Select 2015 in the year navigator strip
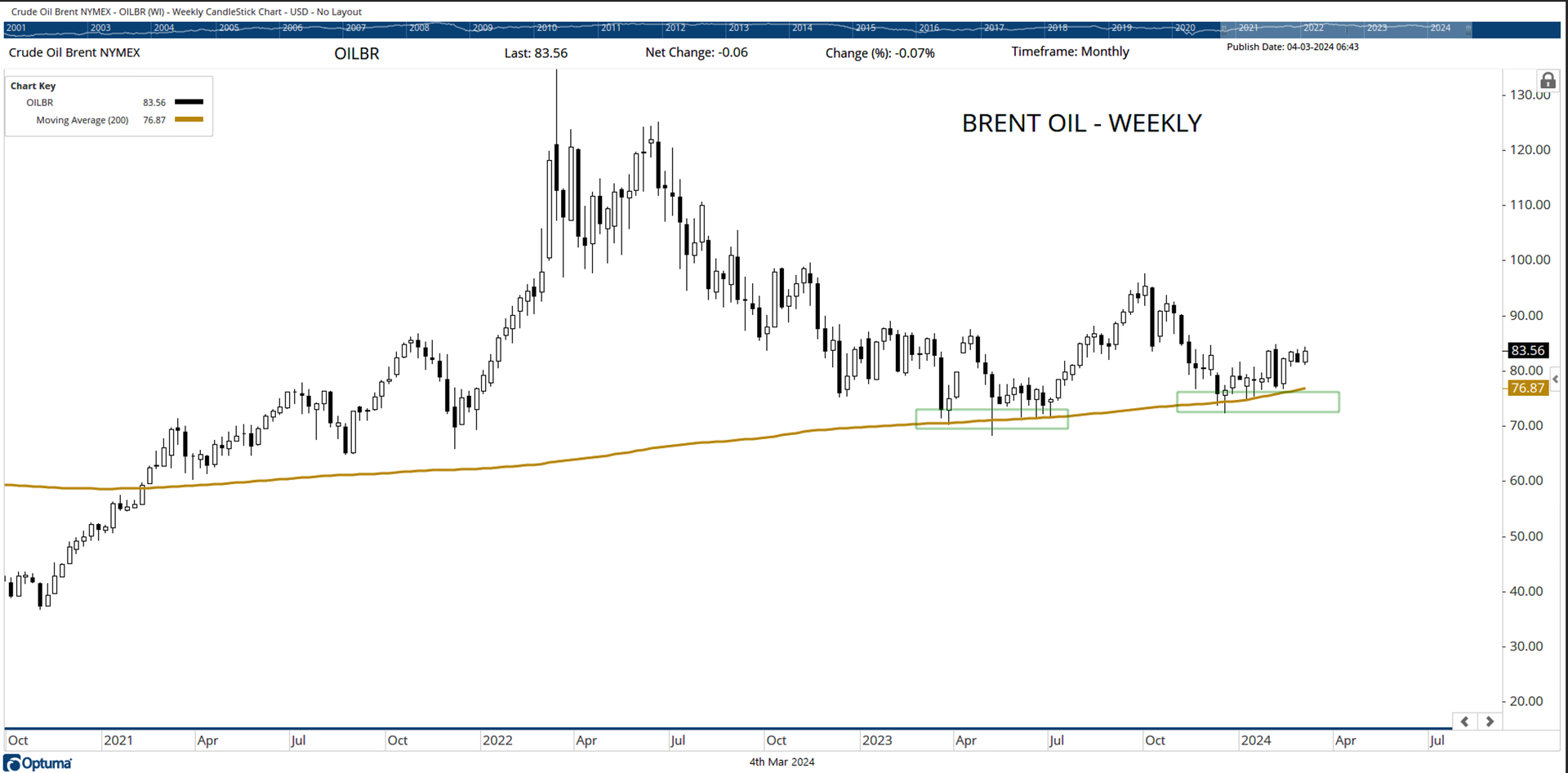Image resolution: width=1568 pixels, height=773 pixels. point(866,27)
